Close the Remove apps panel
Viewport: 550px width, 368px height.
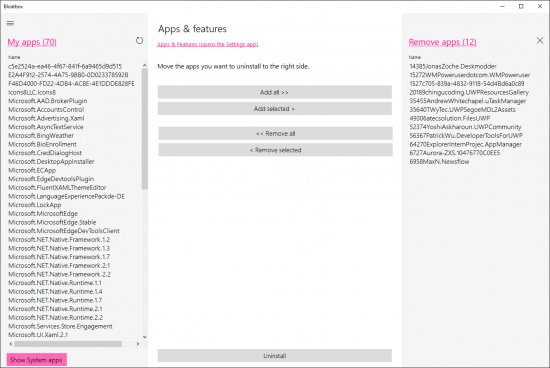pos(540,41)
